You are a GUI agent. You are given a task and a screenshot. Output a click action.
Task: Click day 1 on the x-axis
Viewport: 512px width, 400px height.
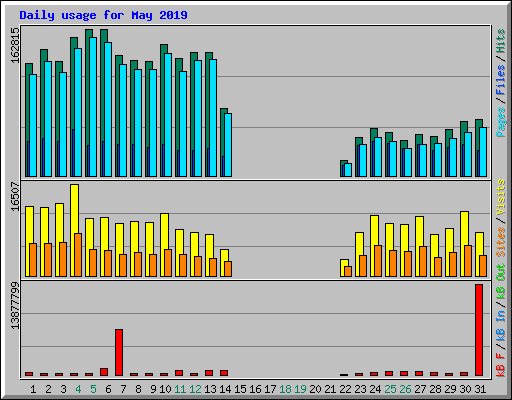[33, 389]
